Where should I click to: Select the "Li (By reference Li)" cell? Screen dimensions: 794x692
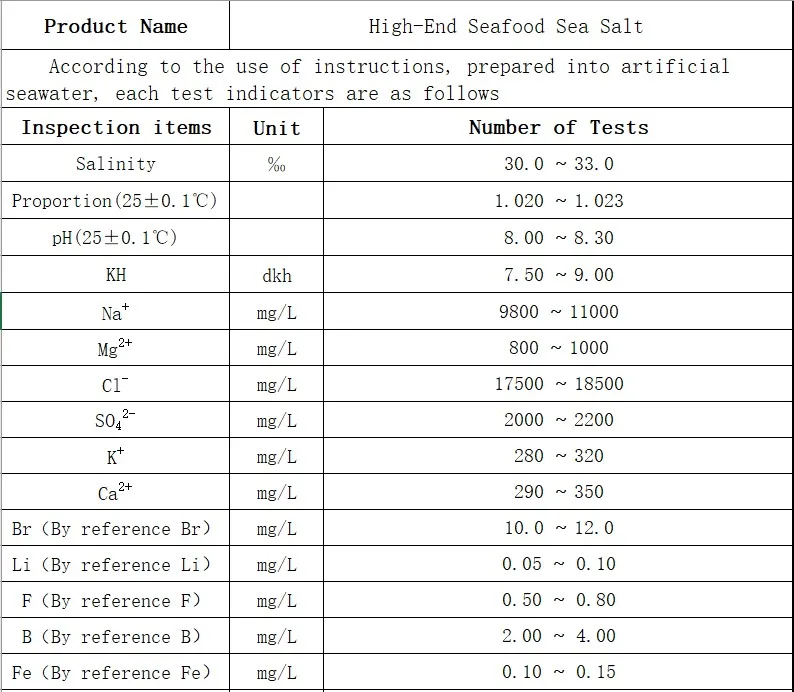tap(116, 565)
